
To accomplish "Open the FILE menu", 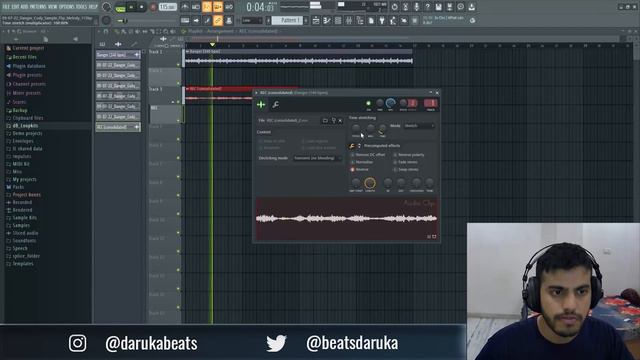I will click(x=6, y=7).
